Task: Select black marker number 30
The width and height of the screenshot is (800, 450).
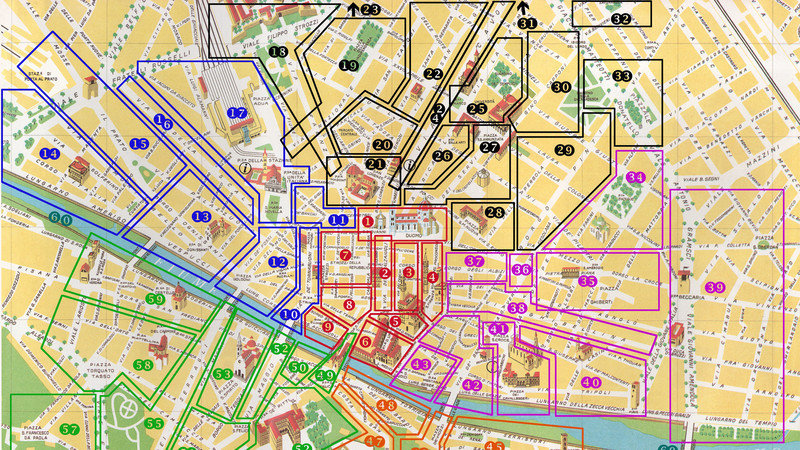Action: [x=561, y=88]
